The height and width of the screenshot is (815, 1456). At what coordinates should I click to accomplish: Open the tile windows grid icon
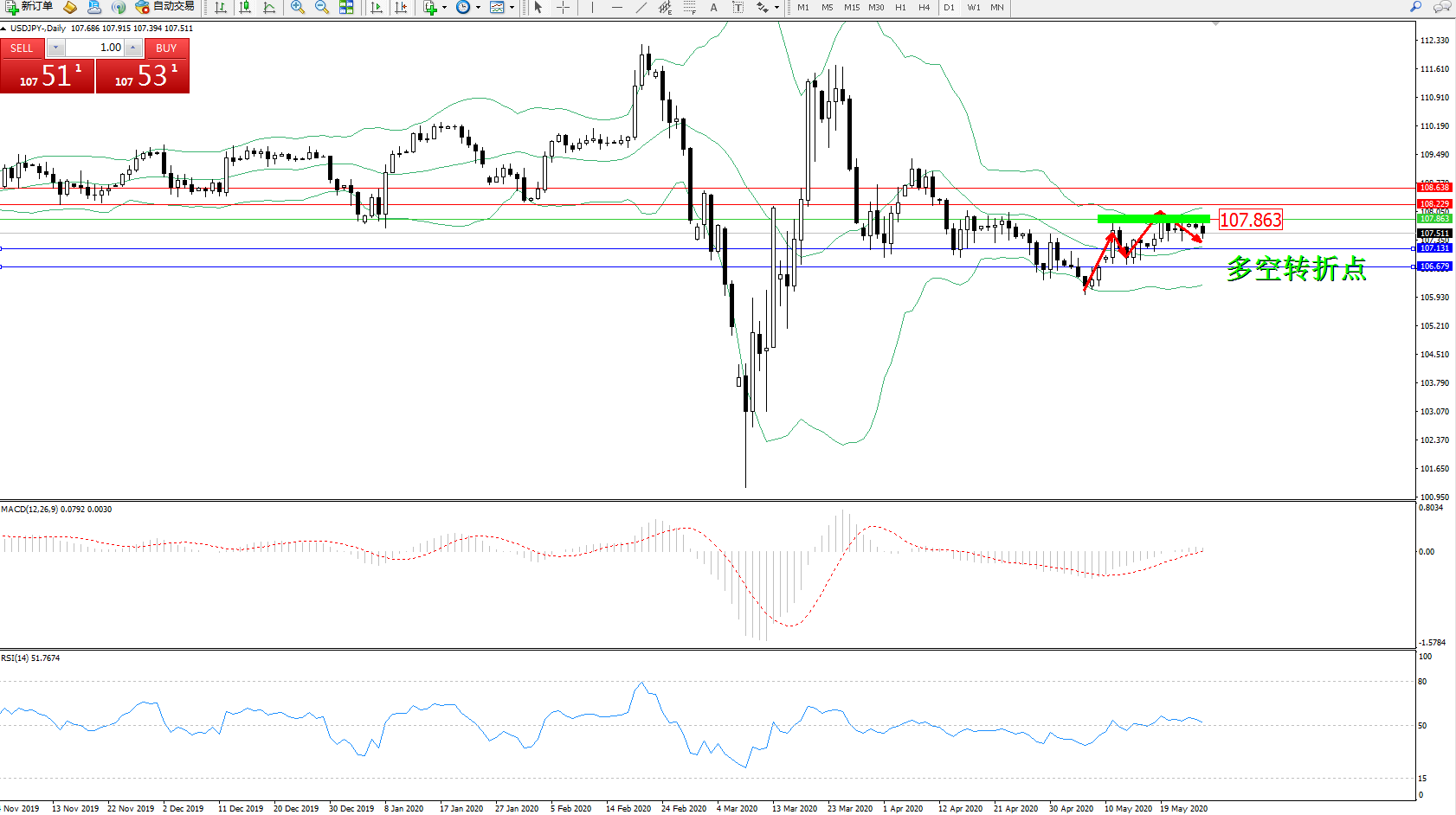coord(346,7)
